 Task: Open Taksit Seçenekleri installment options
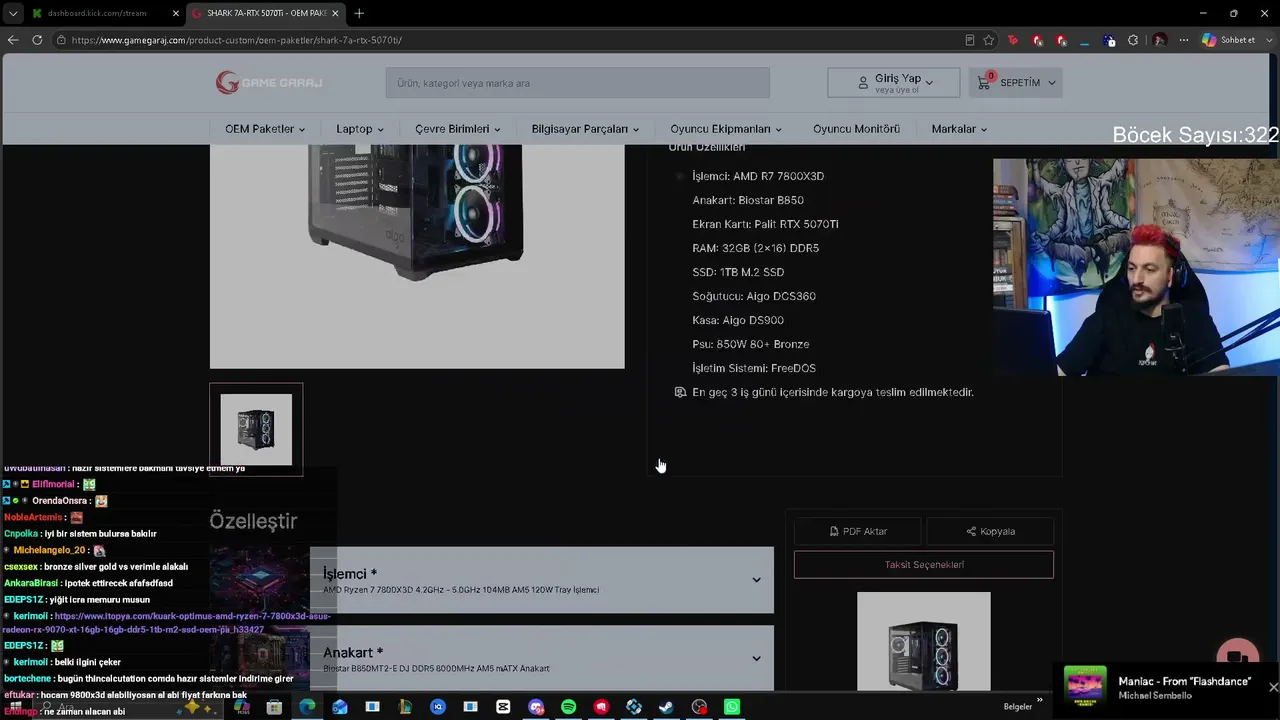tap(924, 565)
